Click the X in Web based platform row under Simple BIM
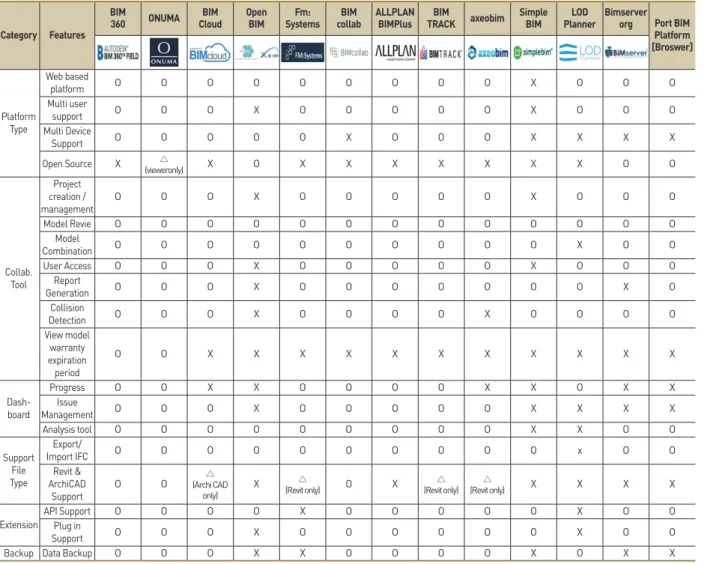This screenshot has height=564, width=704. click(x=533, y=83)
